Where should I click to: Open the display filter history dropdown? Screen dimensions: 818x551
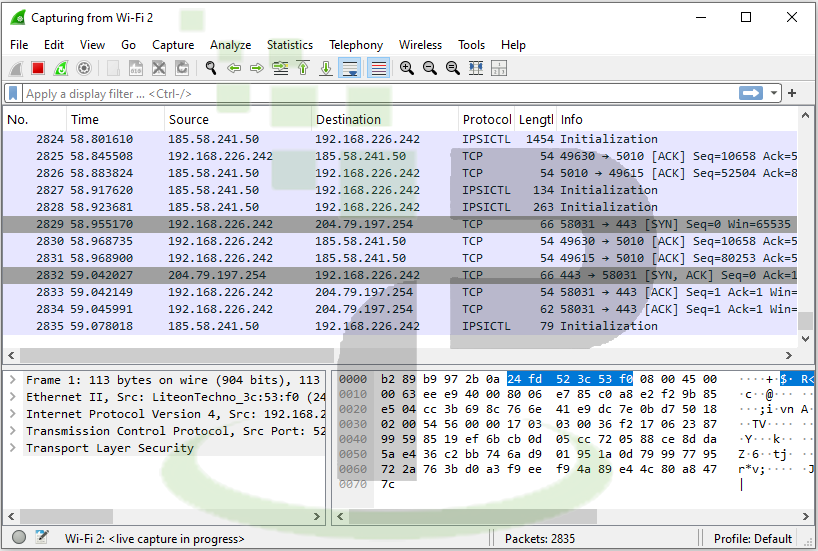click(774, 93)
